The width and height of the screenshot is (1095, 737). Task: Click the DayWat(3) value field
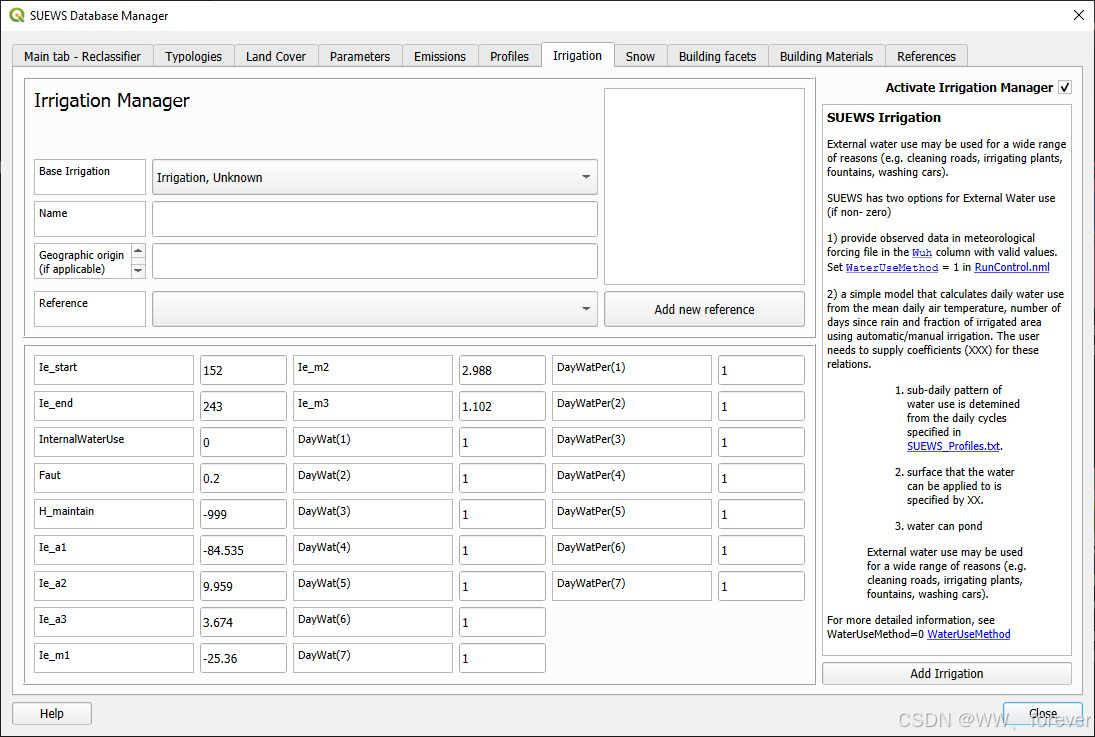tap(502, 514)
